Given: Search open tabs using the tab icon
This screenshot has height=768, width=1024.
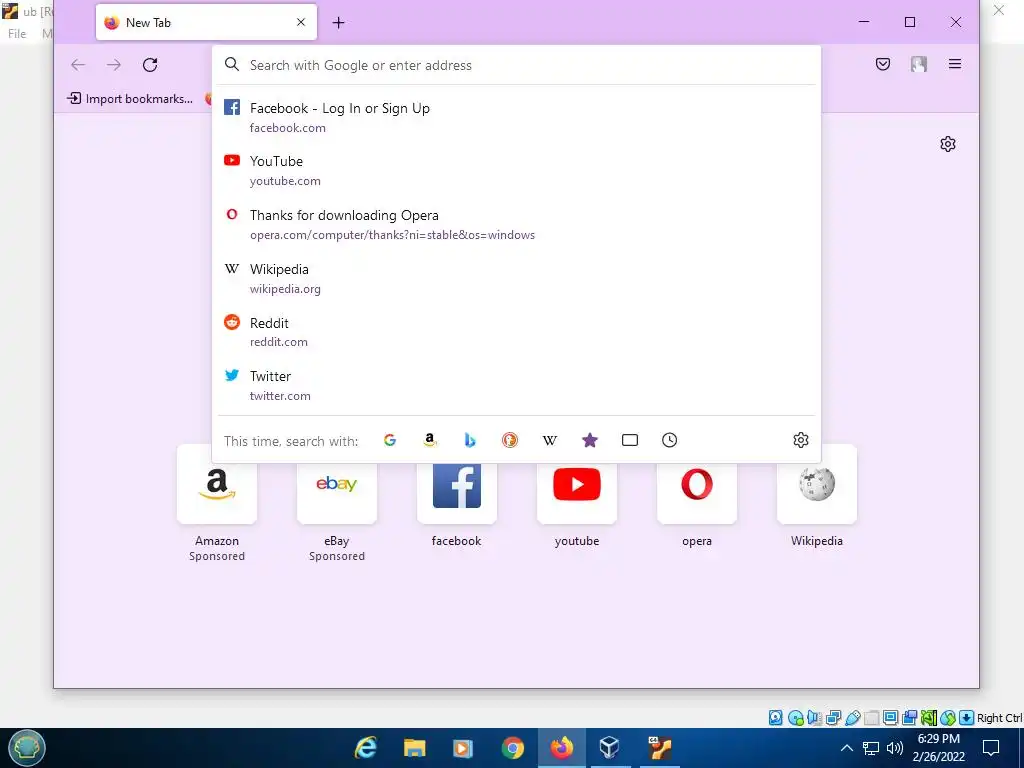Looking at the screenshot, I should [x=630, y=440].
